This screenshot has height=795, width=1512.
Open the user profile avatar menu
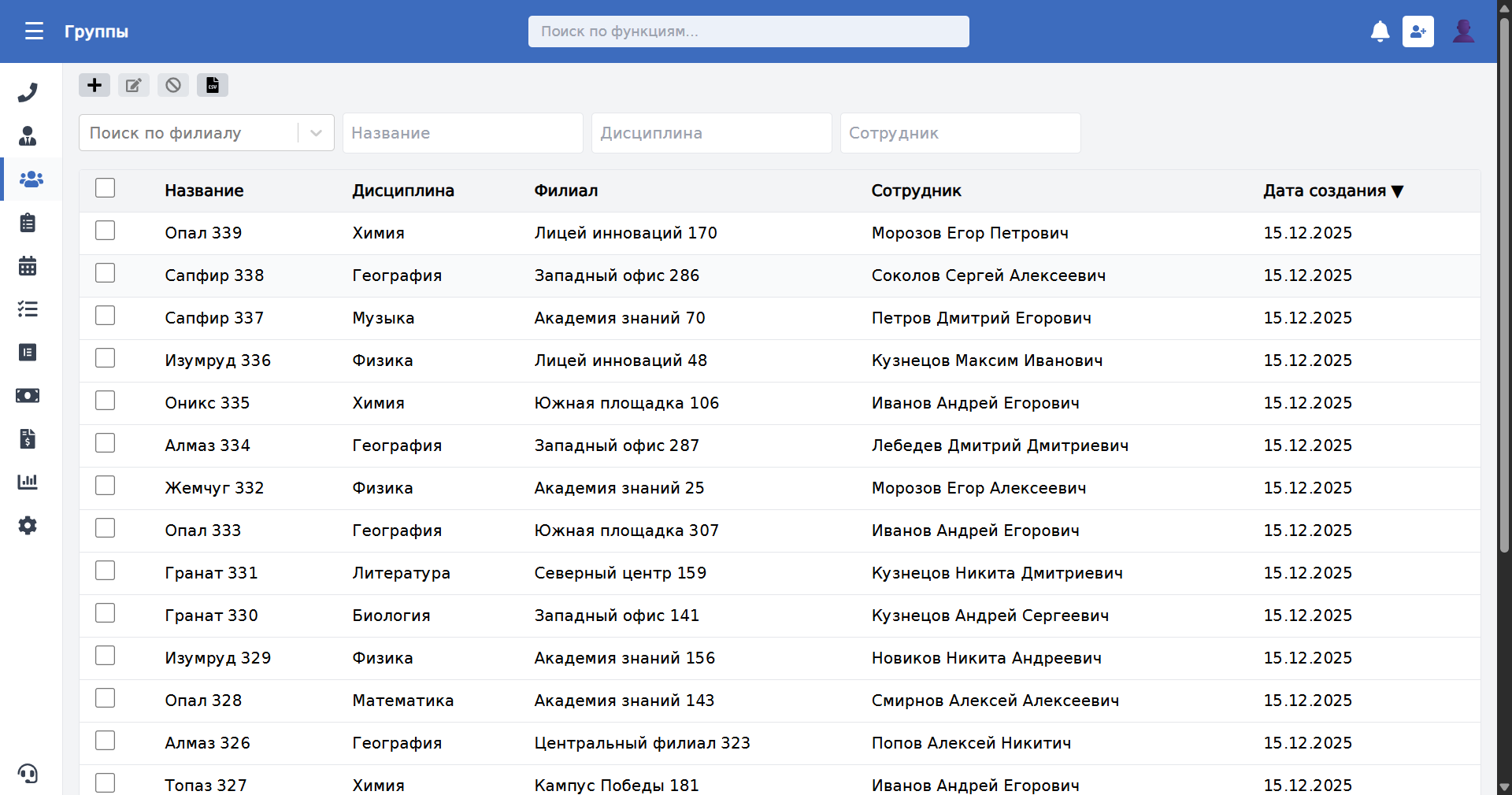1463,31
